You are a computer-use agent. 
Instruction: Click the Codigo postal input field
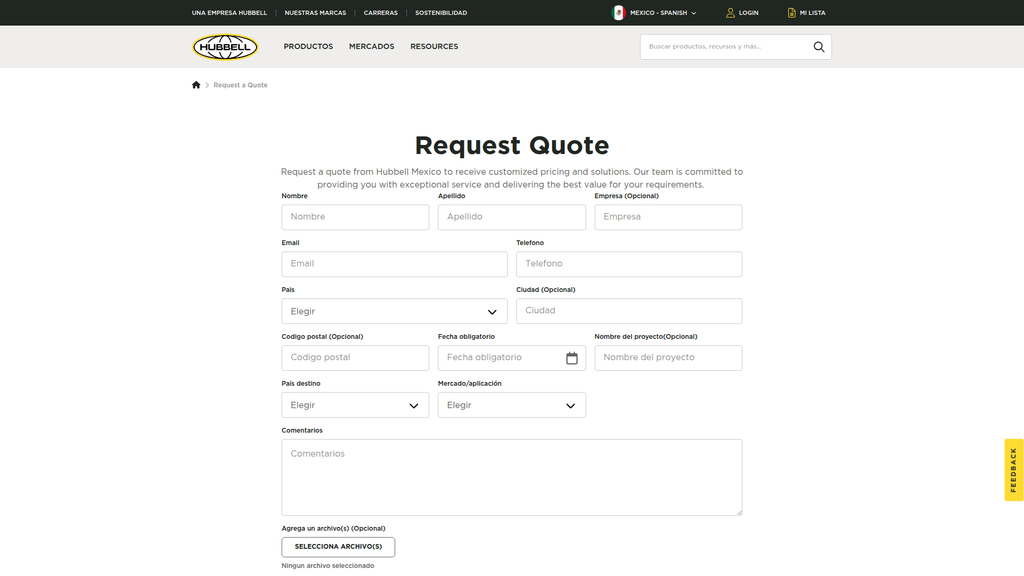coord(355,358)
